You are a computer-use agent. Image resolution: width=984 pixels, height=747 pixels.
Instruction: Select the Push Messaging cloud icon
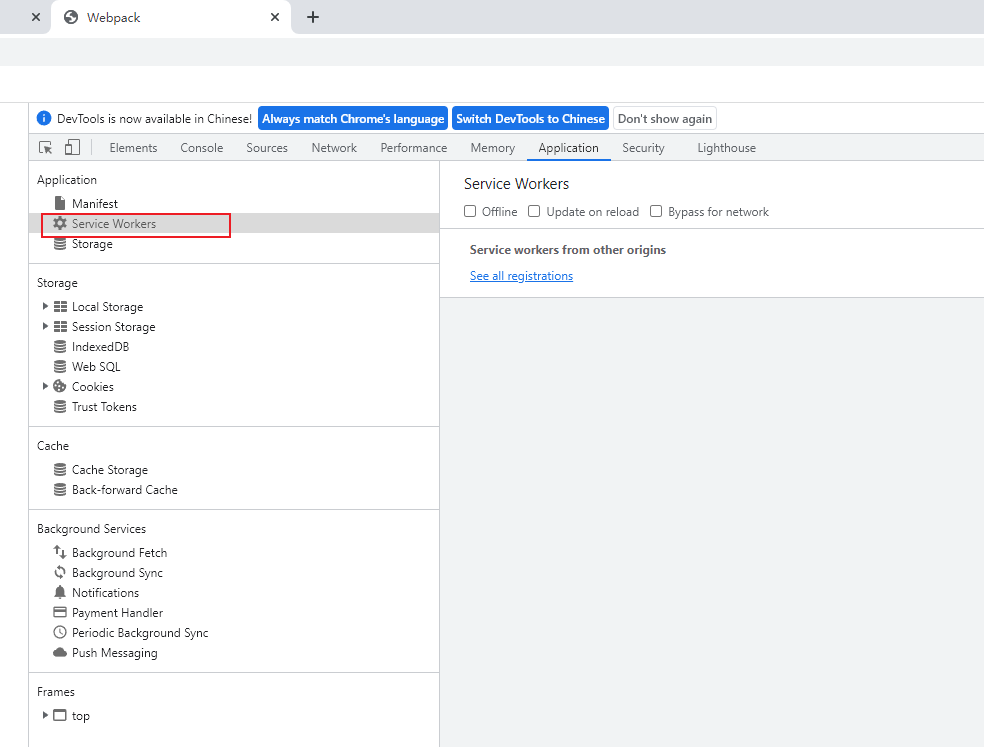coord(59,652)
